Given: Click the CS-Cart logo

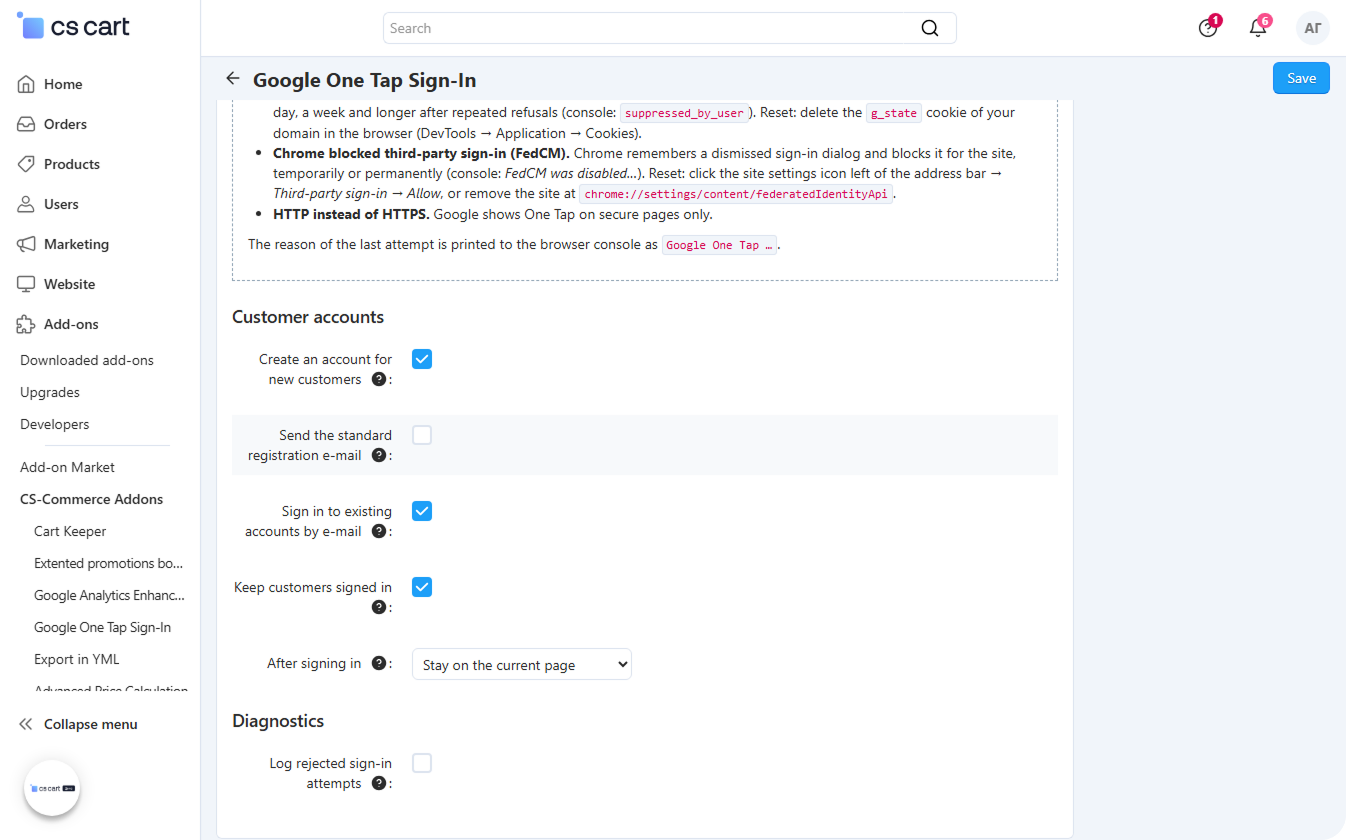Looking at the screenshot, I should coord(73,27).
